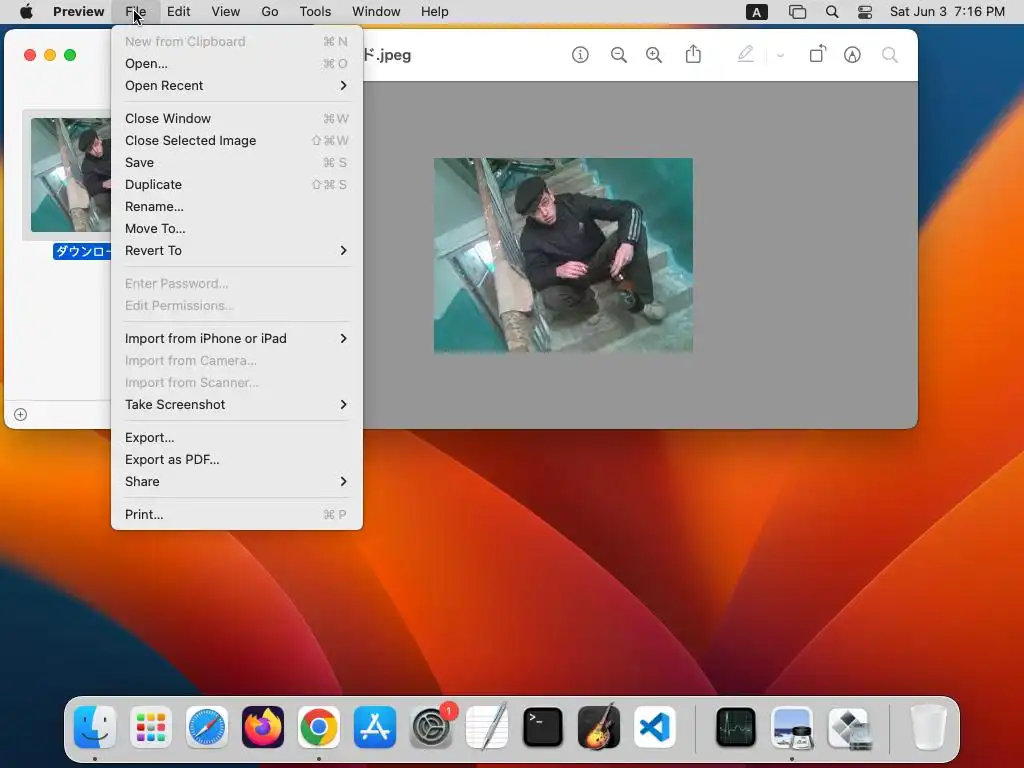Choose Rename... menu entry
This screenshot has height=768, width=1024.
click(236, 206)
